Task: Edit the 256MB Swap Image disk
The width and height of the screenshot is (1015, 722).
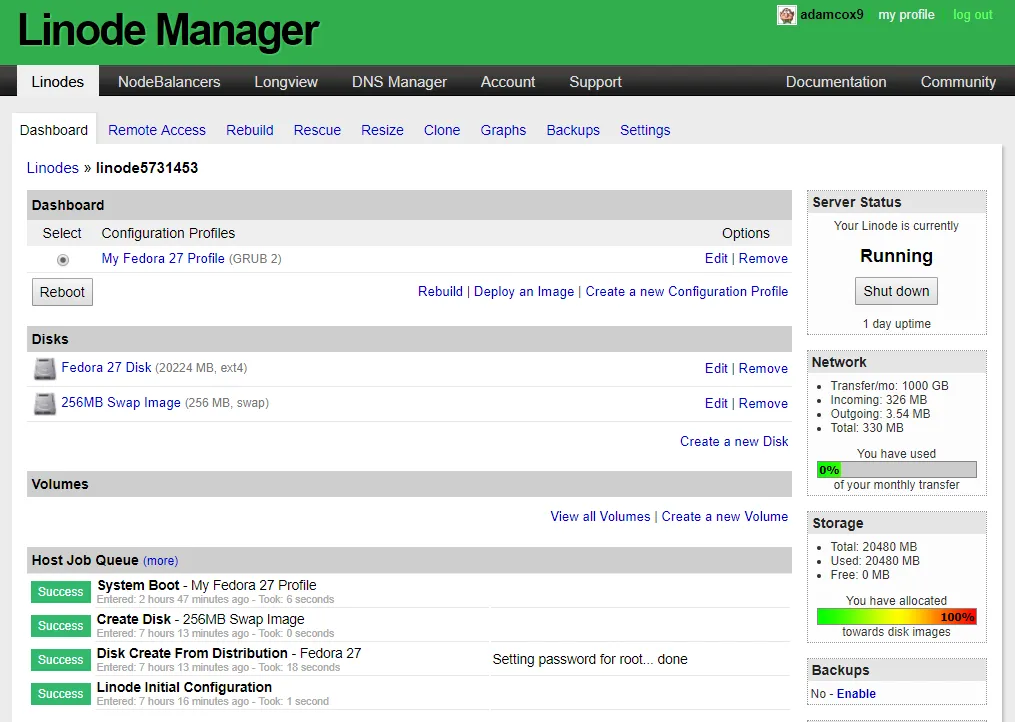Action: click(716, 403)
